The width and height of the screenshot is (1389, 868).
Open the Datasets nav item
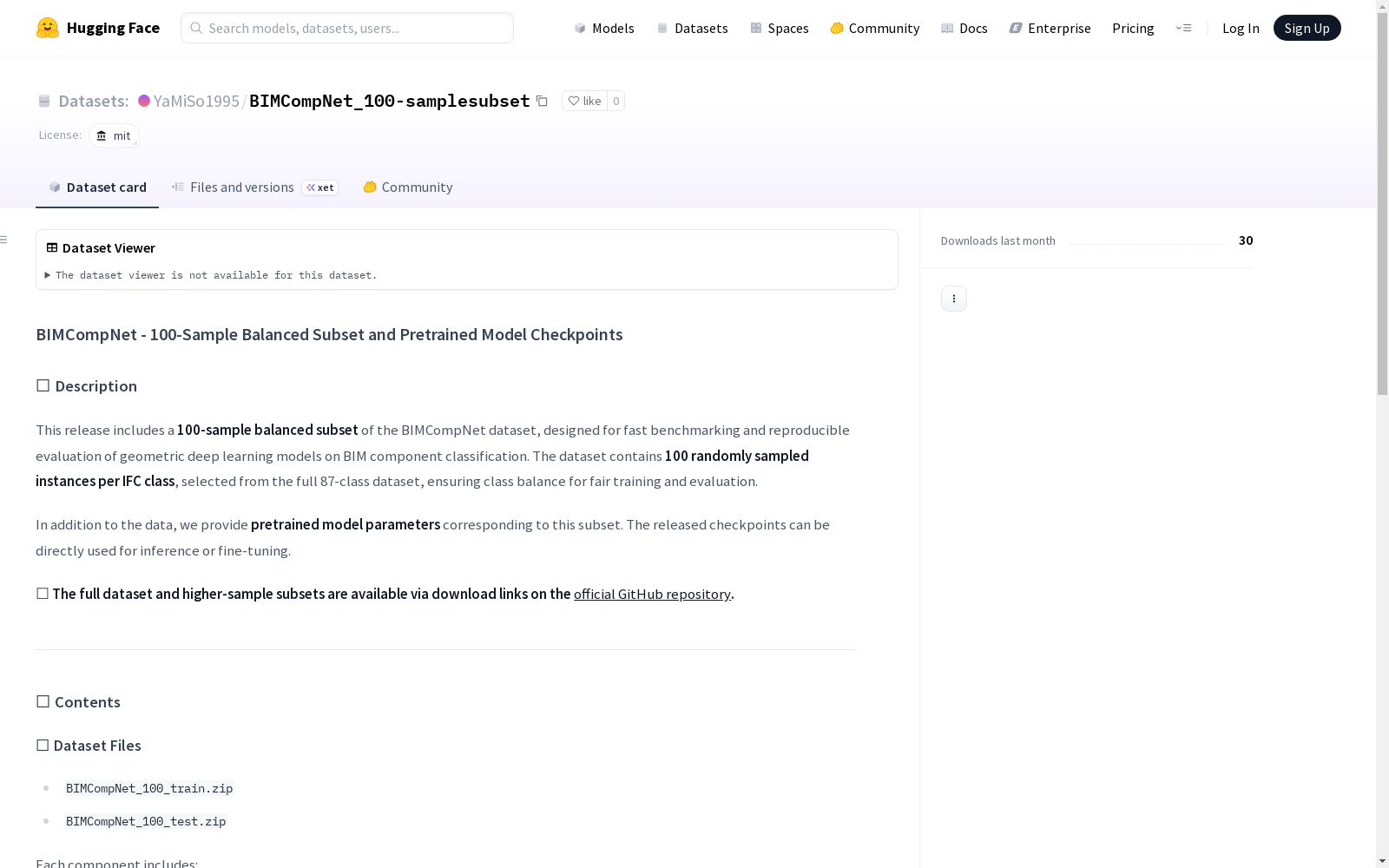(692, 28)
